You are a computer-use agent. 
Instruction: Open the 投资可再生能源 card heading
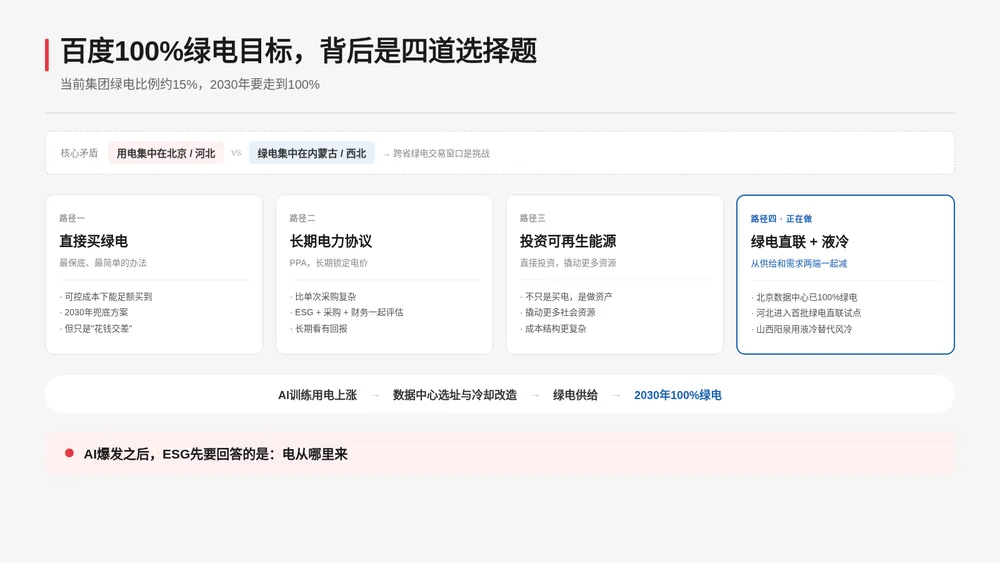568,241
